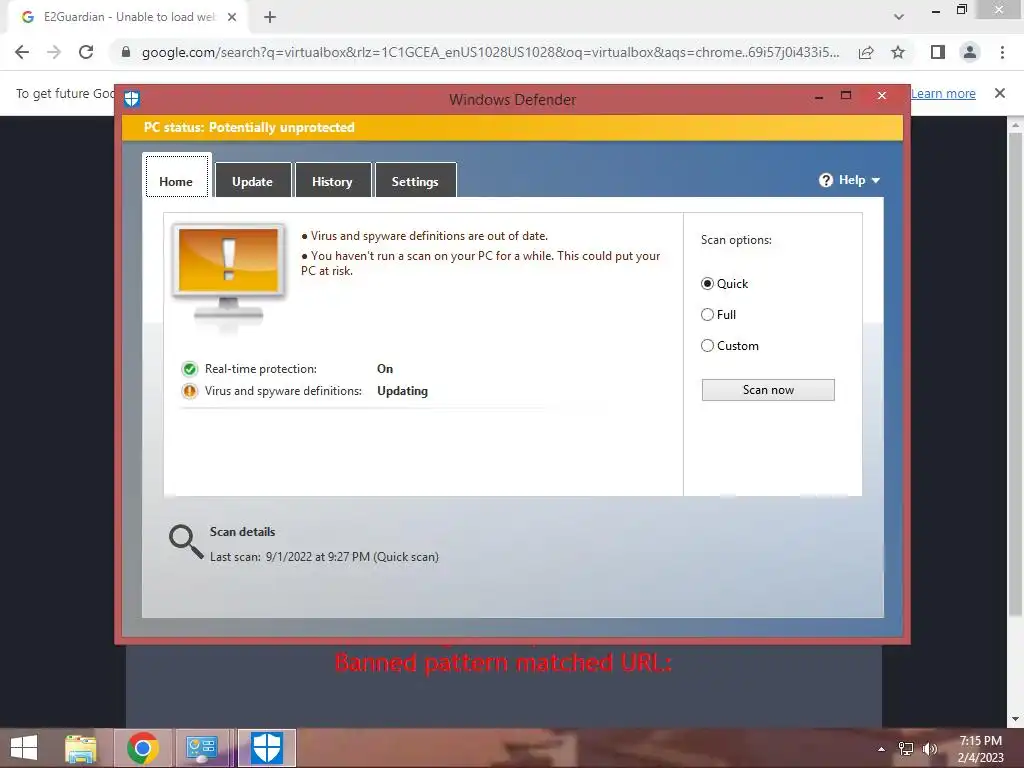Click Windows Defender taskbar icon
The height and width of the screenshot is (768, 1024).
[266, 748]
